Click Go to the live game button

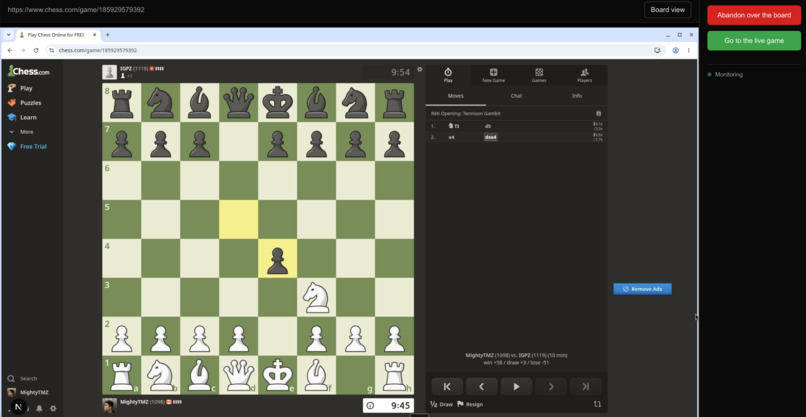click(x=754, y=41)
